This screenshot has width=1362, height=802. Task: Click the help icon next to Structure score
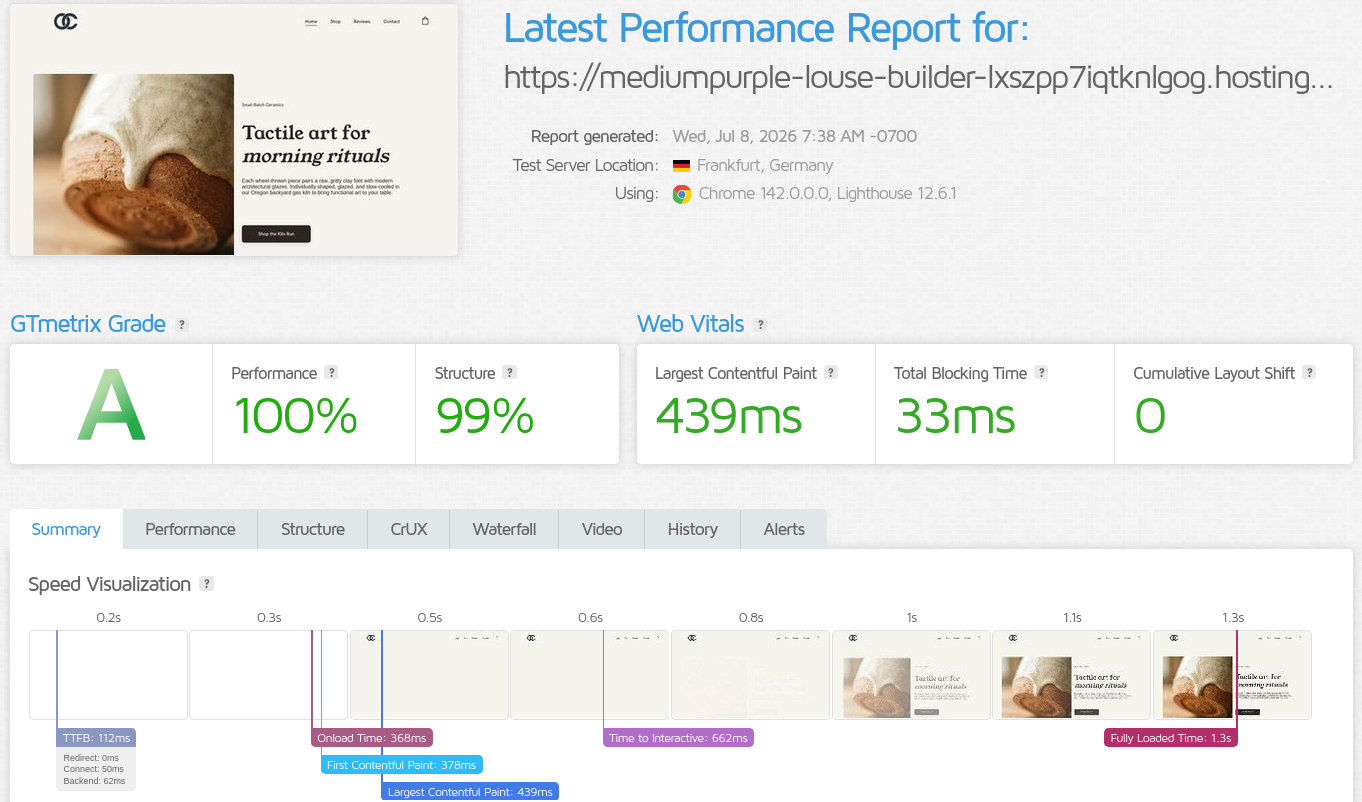point(509,372)
